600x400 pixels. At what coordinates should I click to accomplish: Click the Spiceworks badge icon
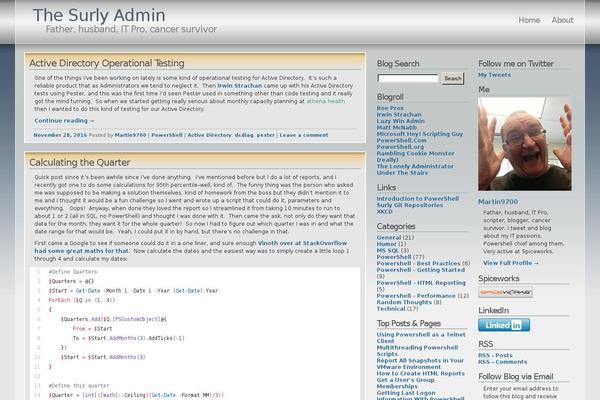click(x=505, y=292)
